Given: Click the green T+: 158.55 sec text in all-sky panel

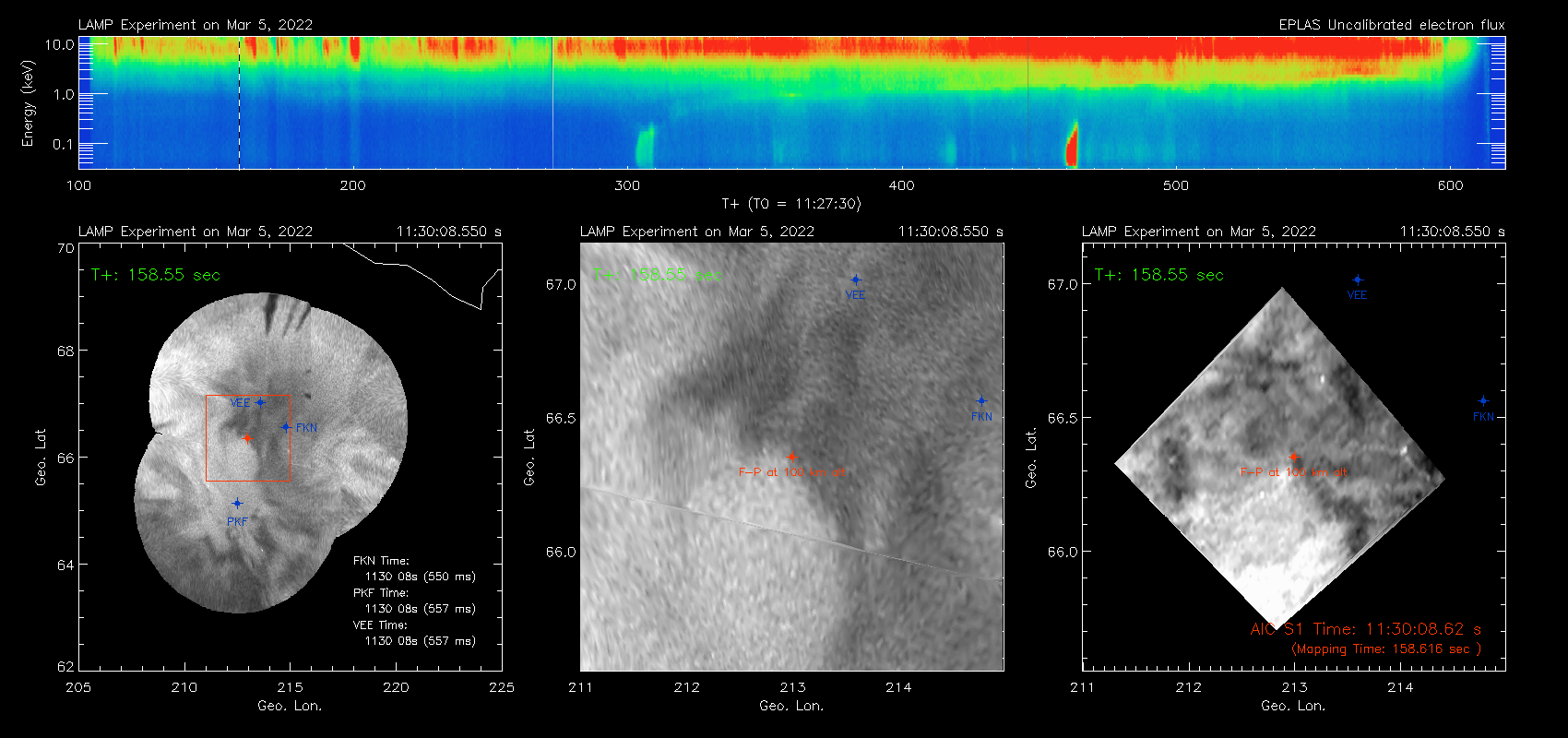Looking at the screenshot, I should tap(156, 275).
